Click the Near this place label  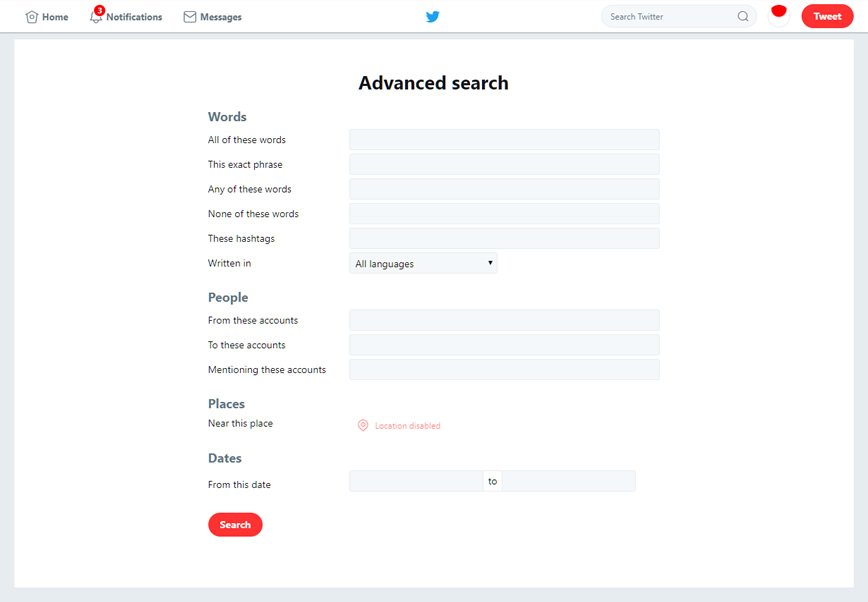coord(240,424)
